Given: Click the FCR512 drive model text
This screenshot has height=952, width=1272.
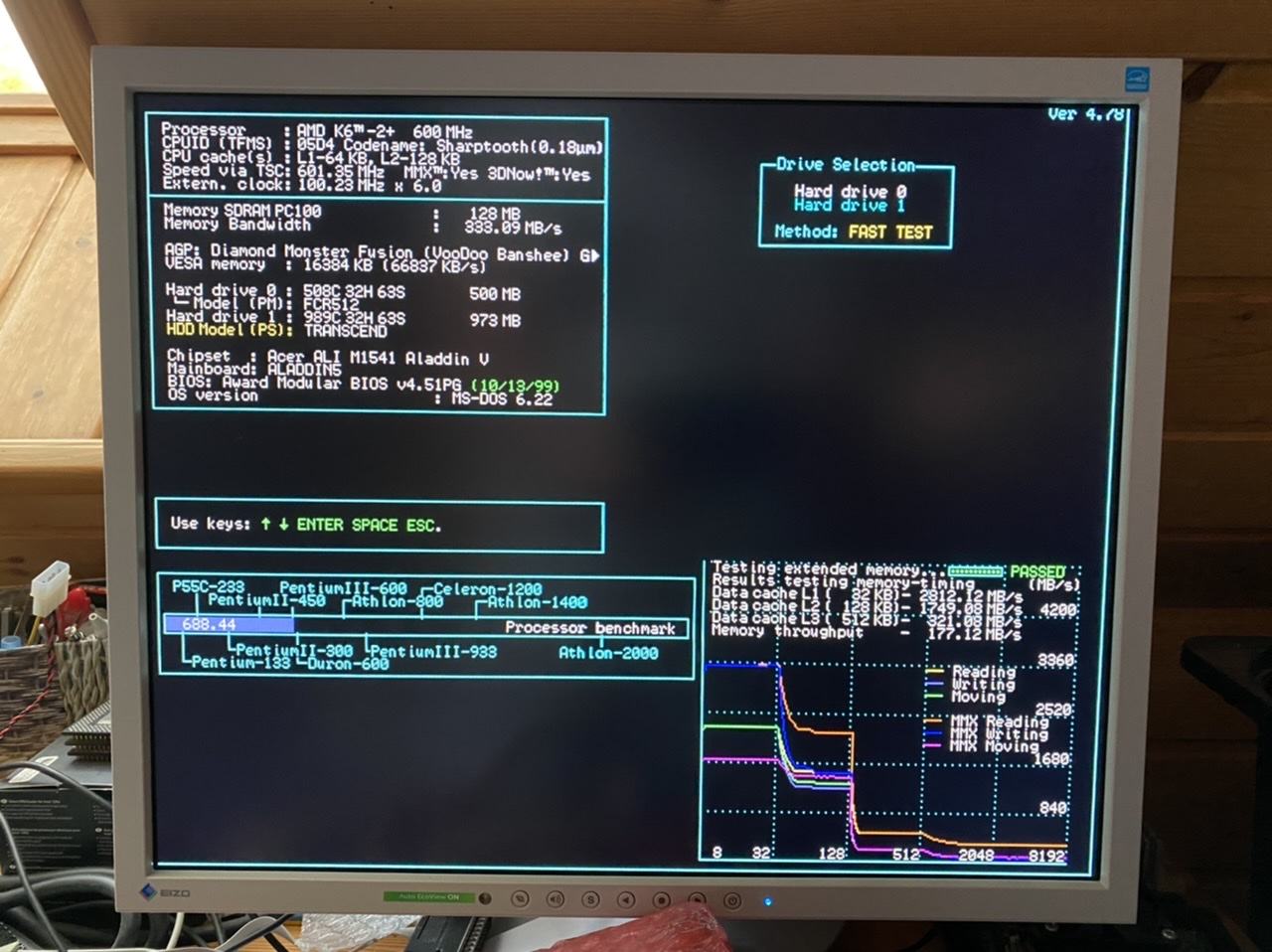Looking at the screenshot, I should [331, 305].
